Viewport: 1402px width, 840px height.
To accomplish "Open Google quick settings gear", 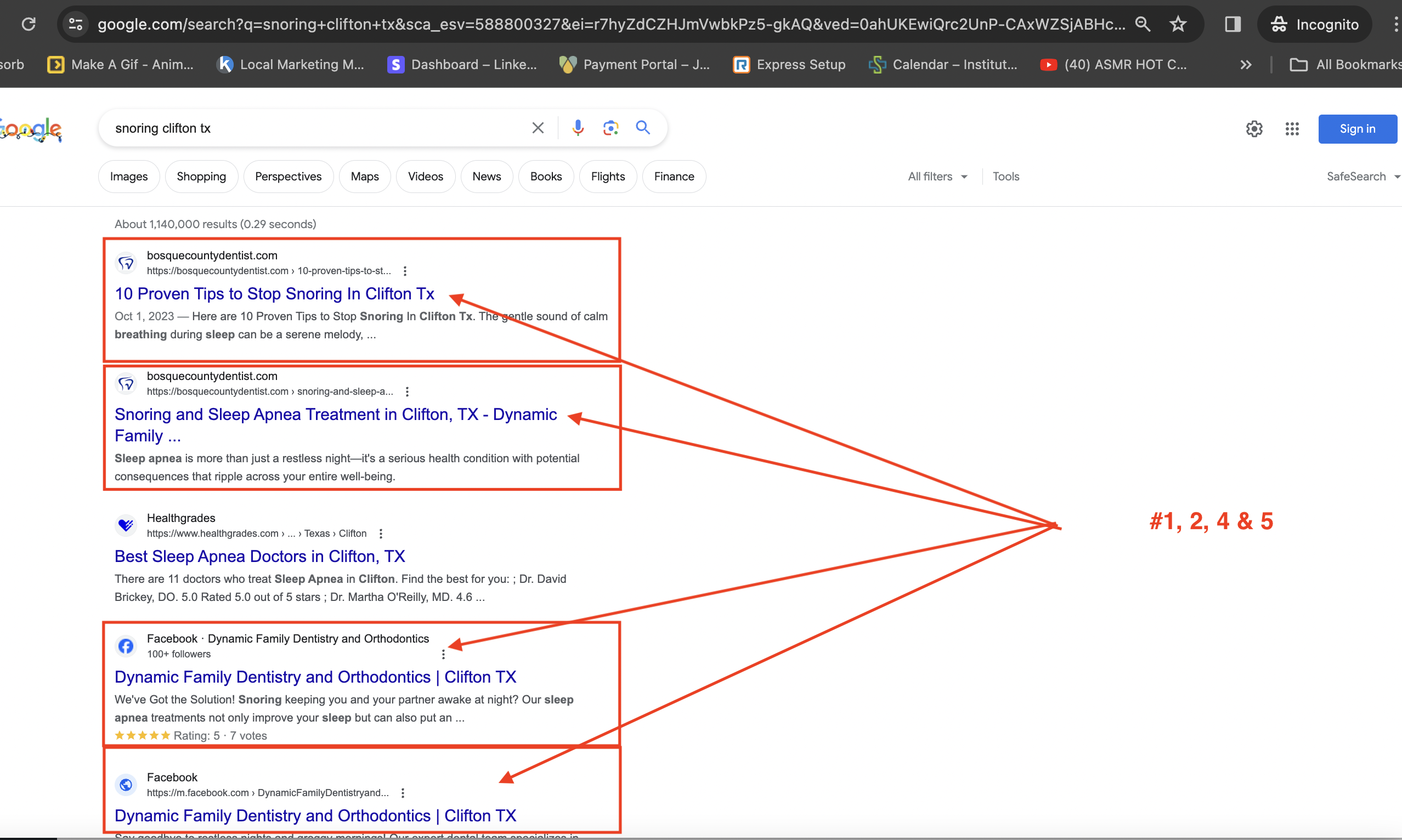I will tap(1254, 129).
